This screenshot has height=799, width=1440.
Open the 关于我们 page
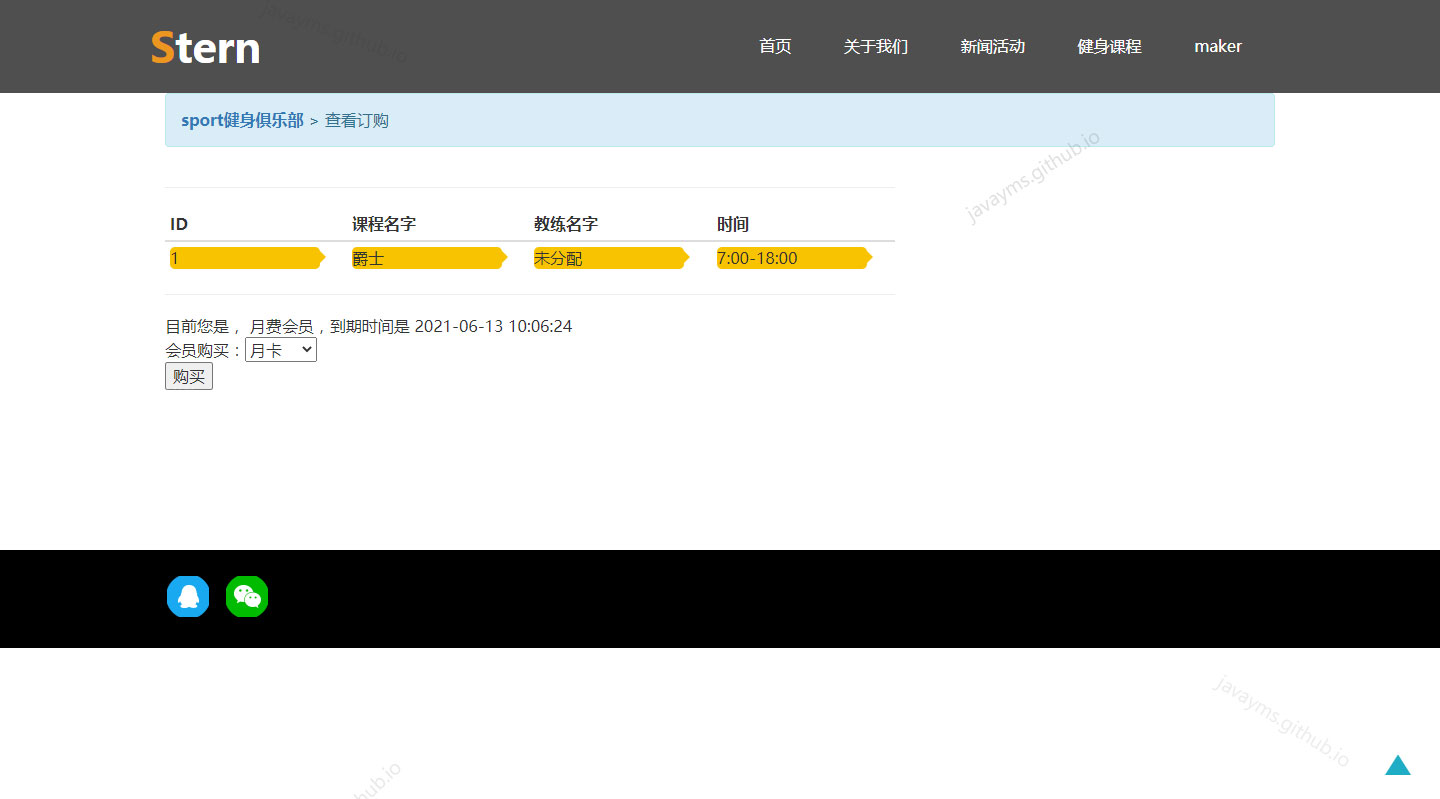[875, 46]
